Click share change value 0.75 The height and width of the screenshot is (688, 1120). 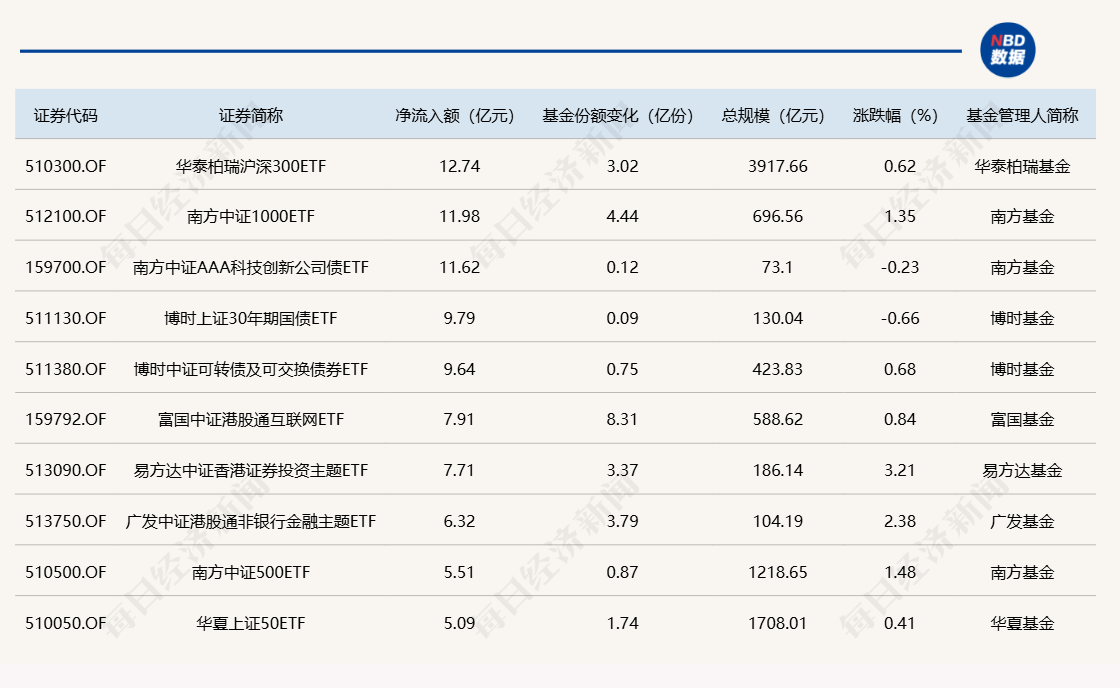tap(622, 369)
